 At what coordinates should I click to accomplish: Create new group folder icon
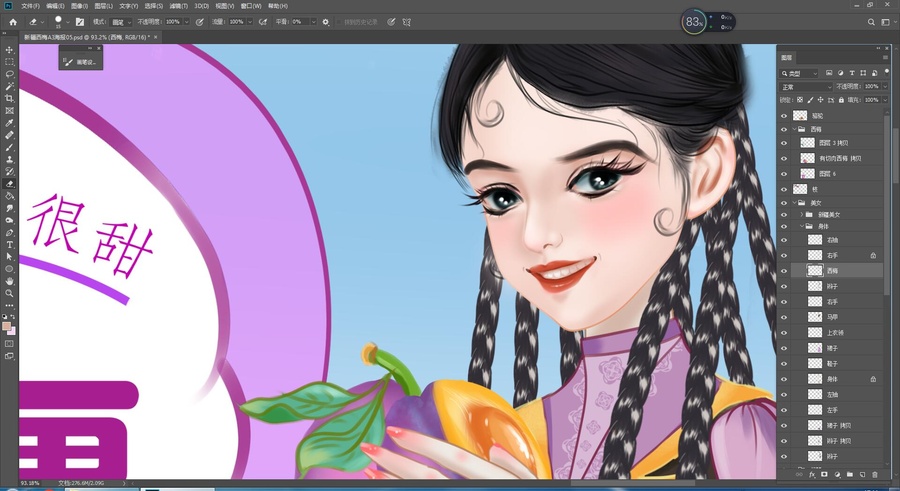pos(849,474)
